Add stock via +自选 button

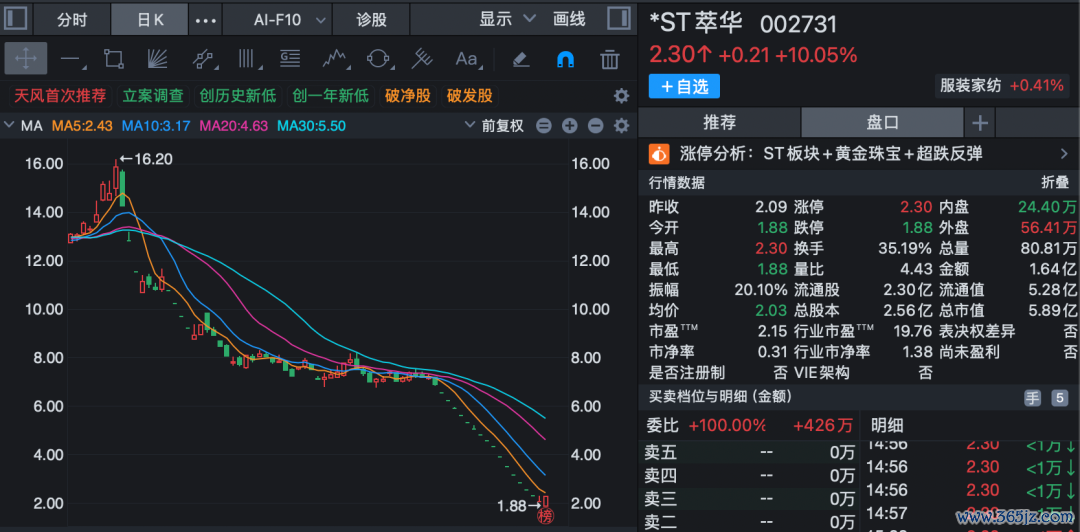pyautogui.click(x=684, y=87)
